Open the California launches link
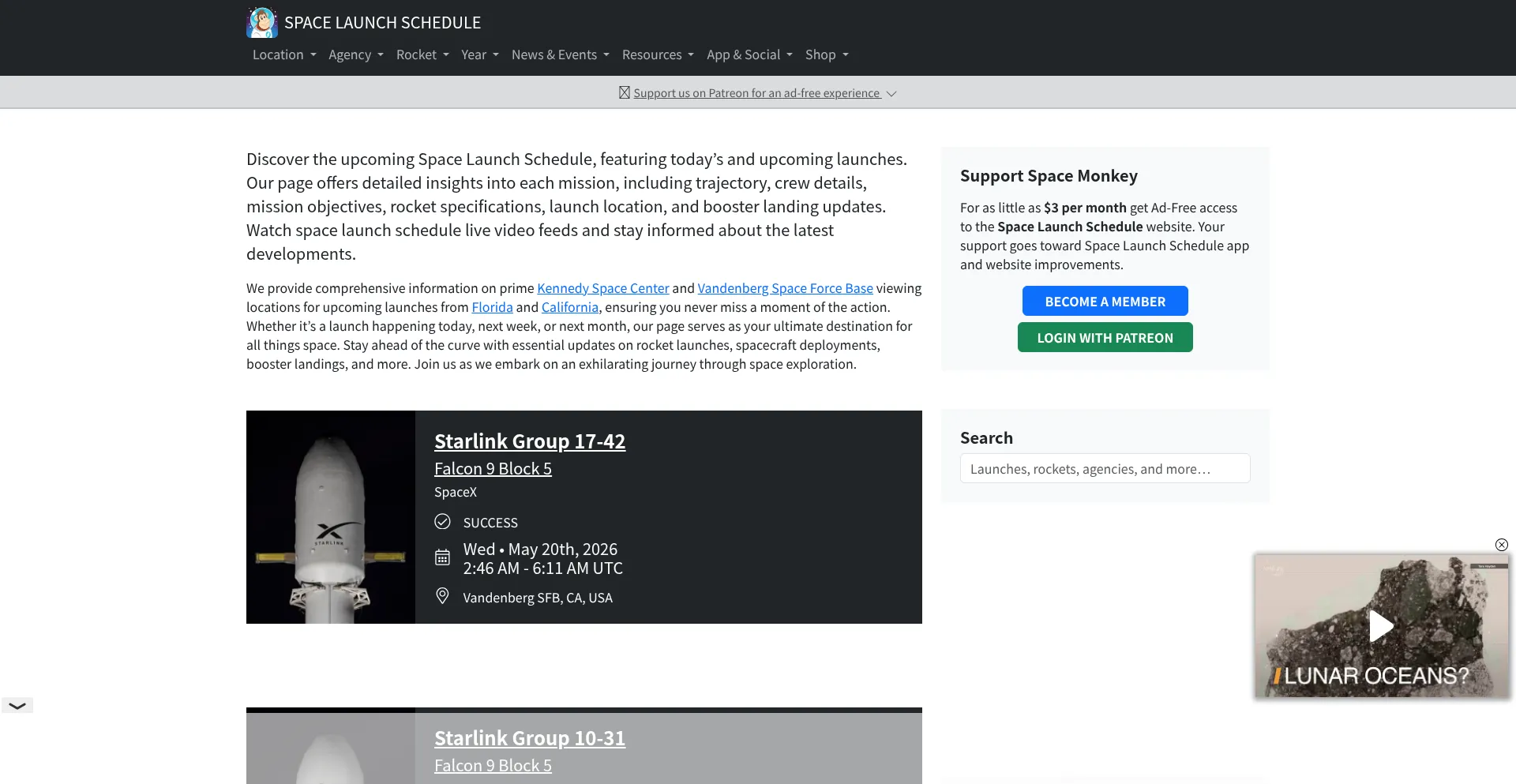1516x784 pixels. [x=570, y=307]
